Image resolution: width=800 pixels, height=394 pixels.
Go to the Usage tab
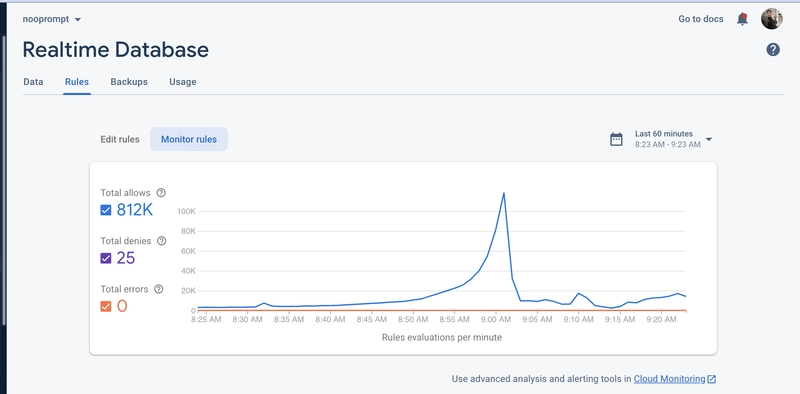183,82
